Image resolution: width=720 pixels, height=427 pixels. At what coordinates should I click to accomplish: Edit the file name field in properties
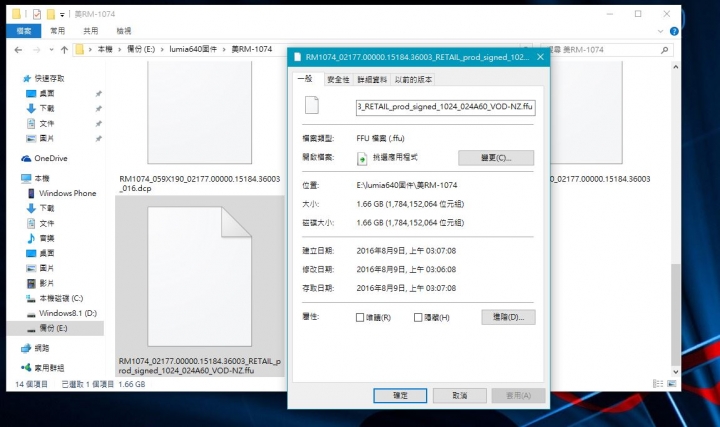point(445,107)
